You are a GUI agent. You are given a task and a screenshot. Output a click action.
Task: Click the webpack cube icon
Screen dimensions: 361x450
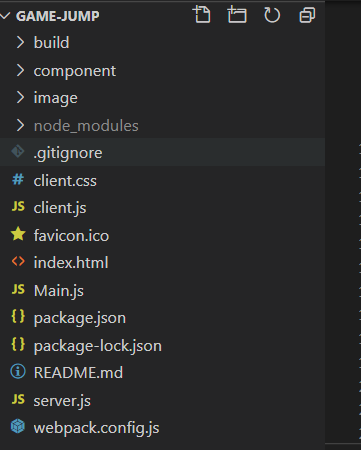[x=18, y=426]
